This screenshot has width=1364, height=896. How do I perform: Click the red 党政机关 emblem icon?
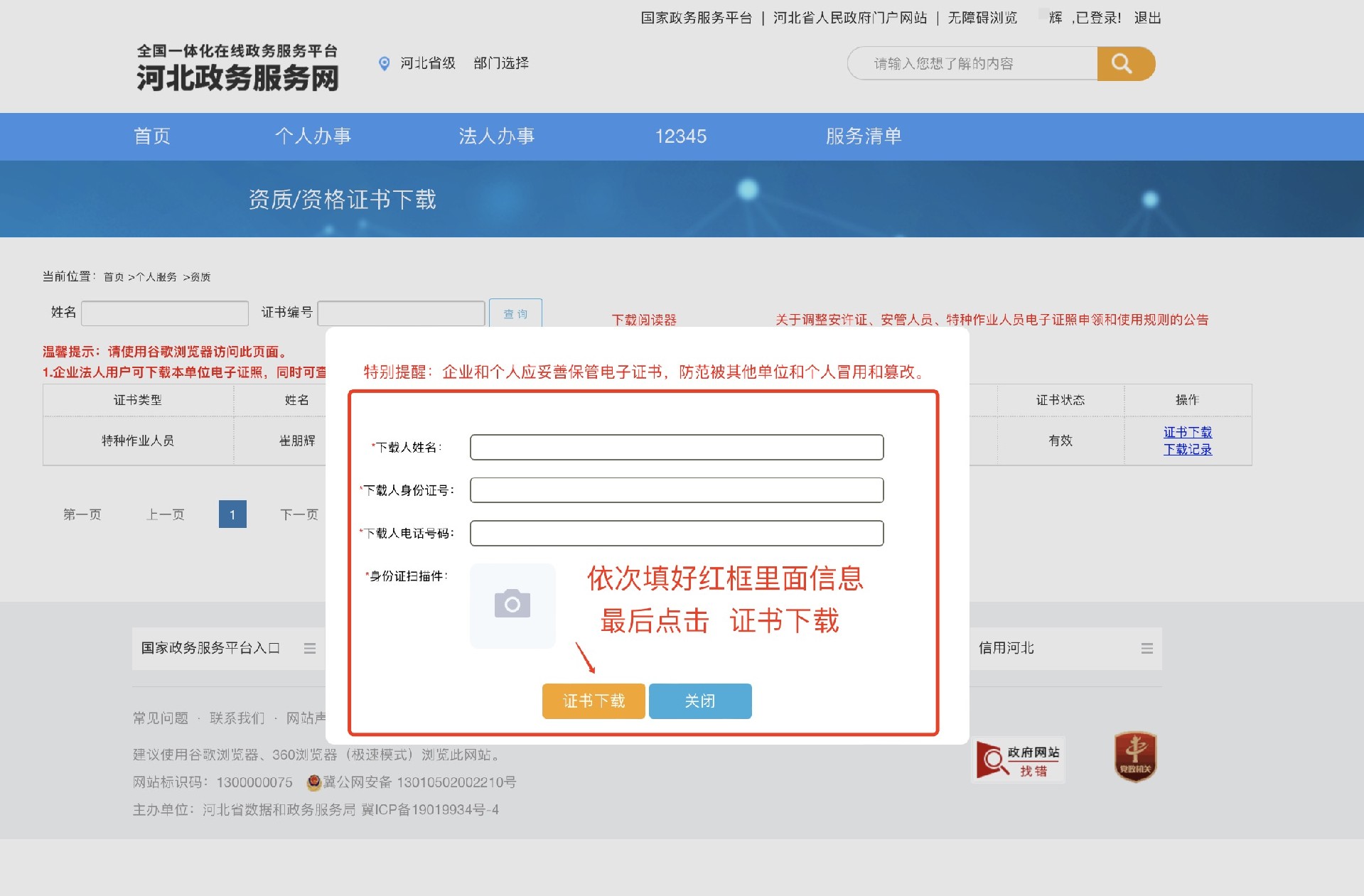coord(1135,757)
